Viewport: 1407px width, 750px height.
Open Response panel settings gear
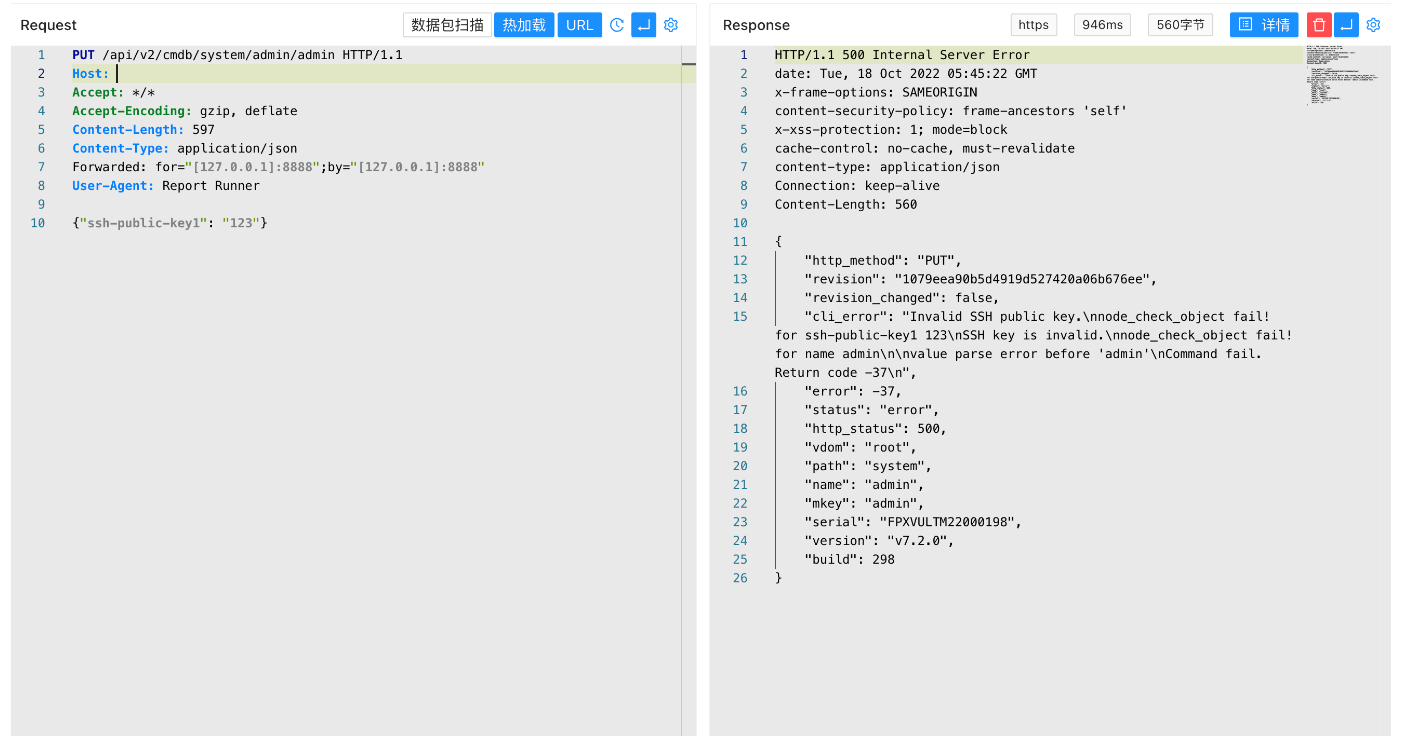1373,25
